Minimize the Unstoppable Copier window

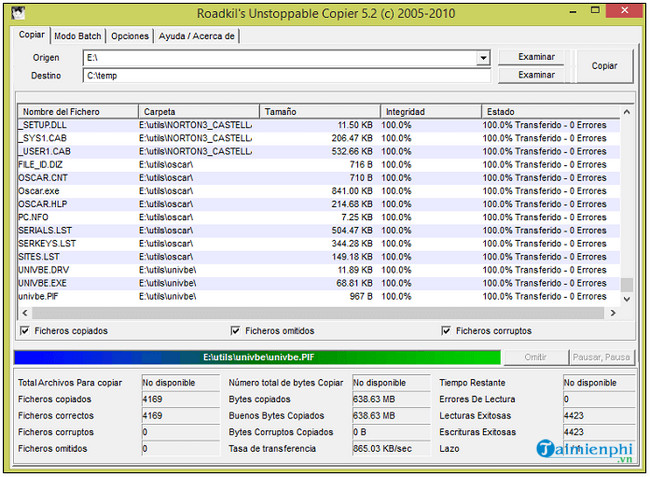coord(573,12)
